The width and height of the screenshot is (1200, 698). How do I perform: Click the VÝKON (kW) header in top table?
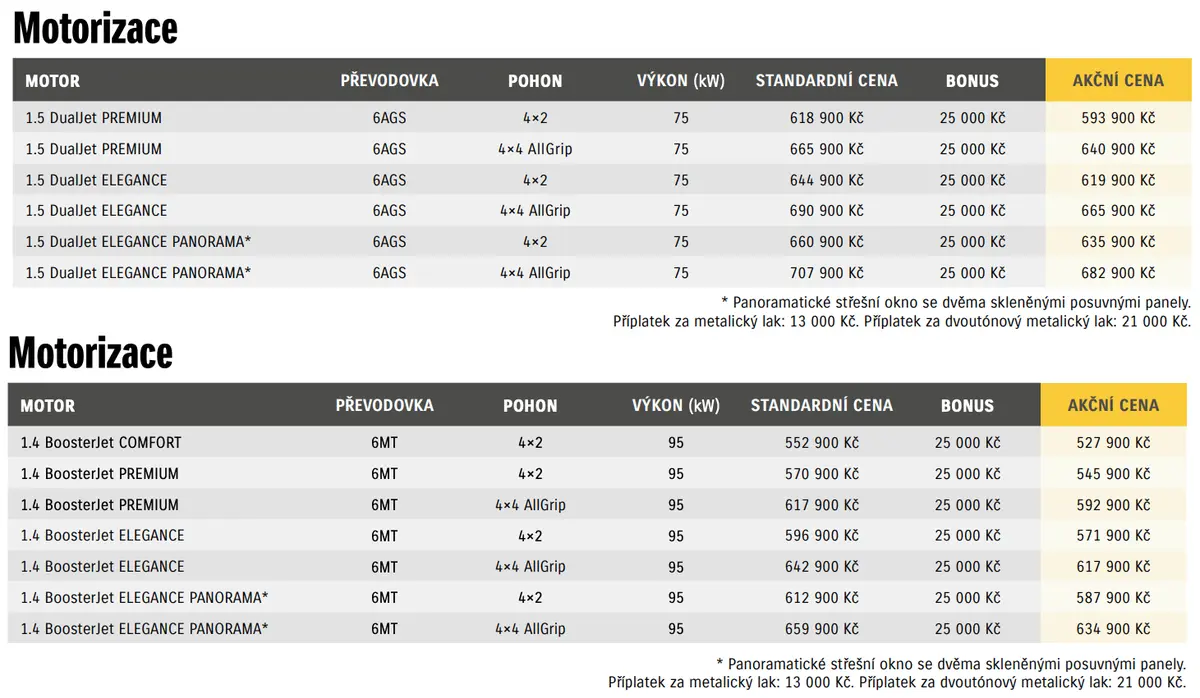680,81
